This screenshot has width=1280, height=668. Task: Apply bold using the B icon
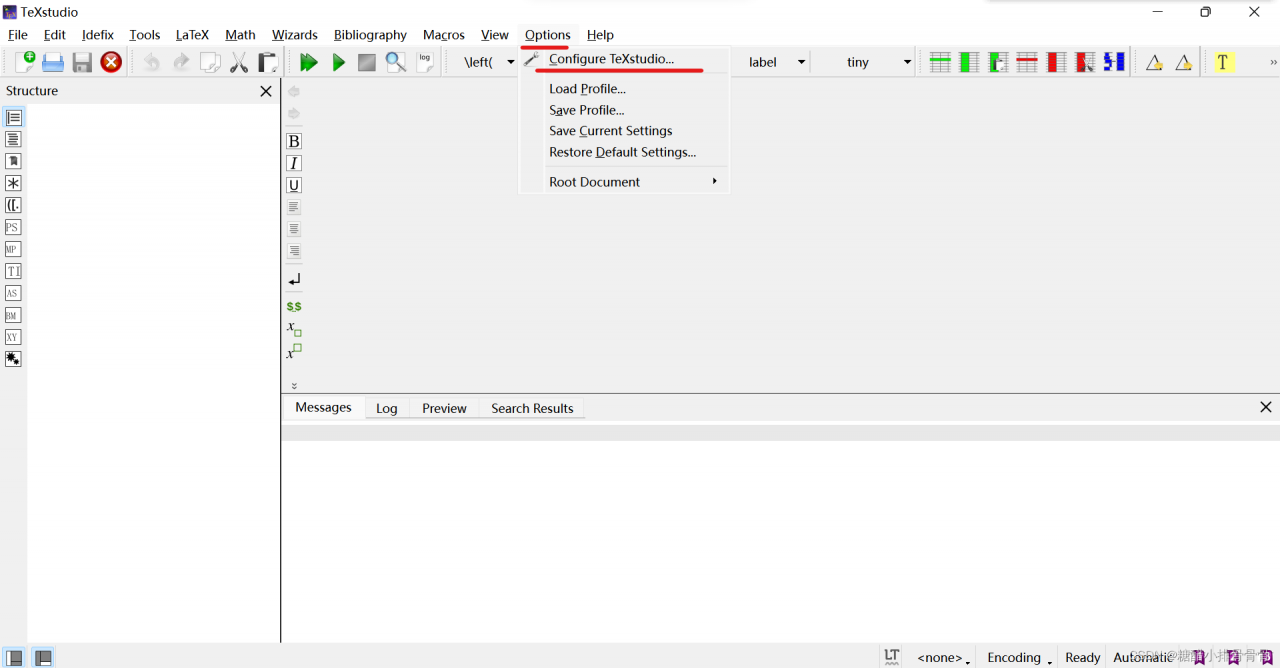(294, 141)
